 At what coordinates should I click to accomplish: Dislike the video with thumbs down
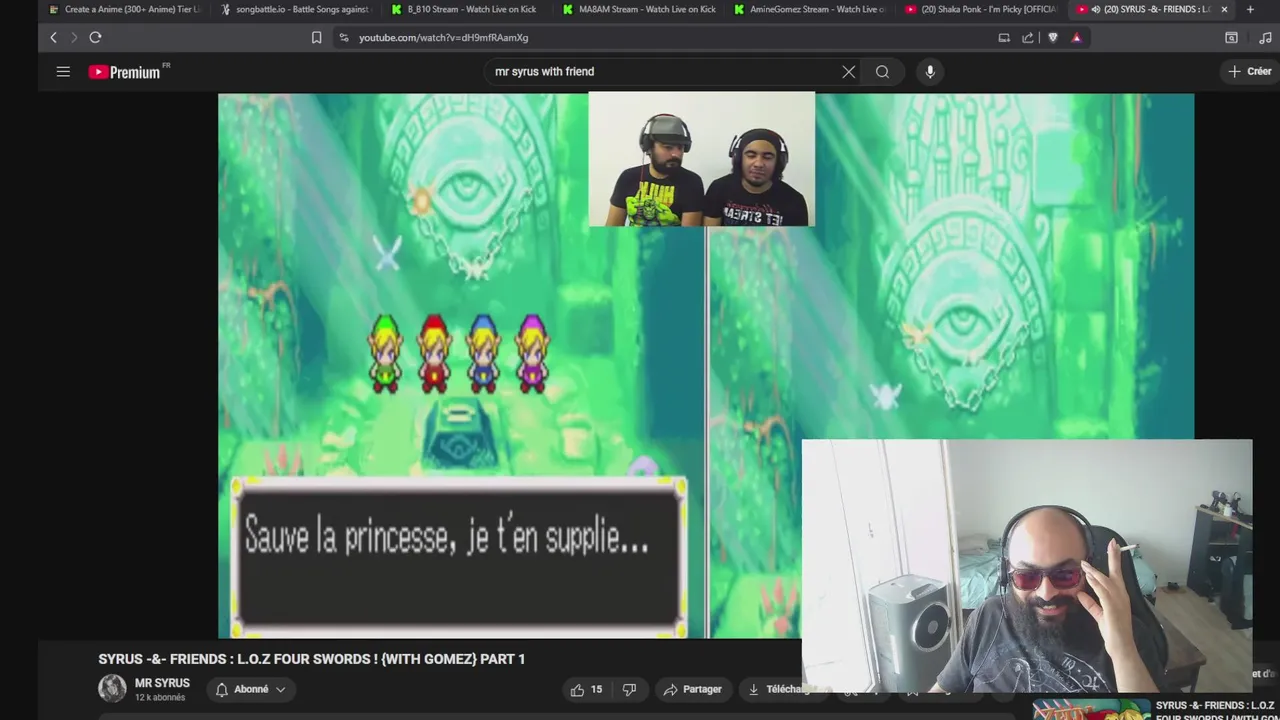point(629,689)
